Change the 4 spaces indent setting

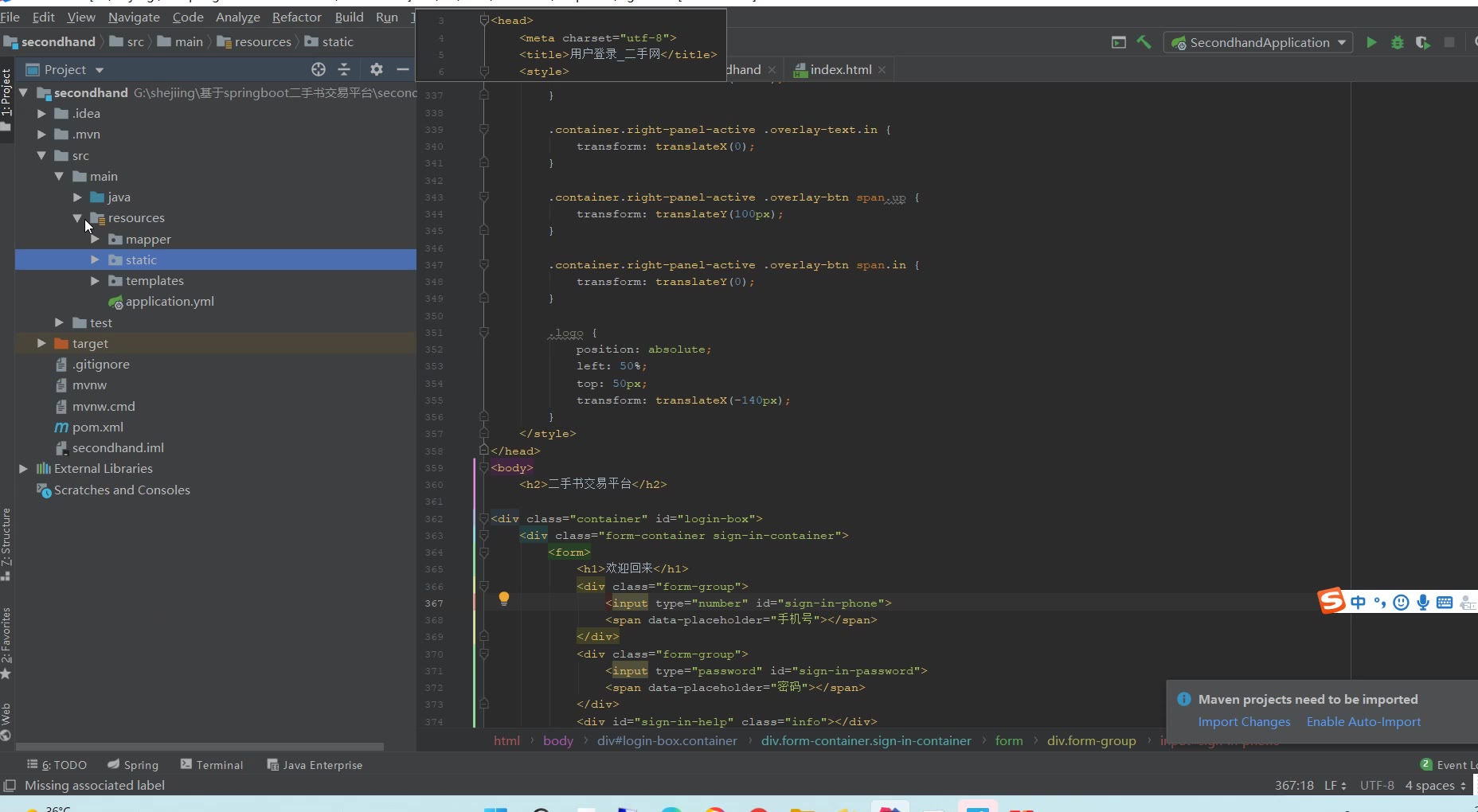pyautogui.click(x=1435, y=786)
